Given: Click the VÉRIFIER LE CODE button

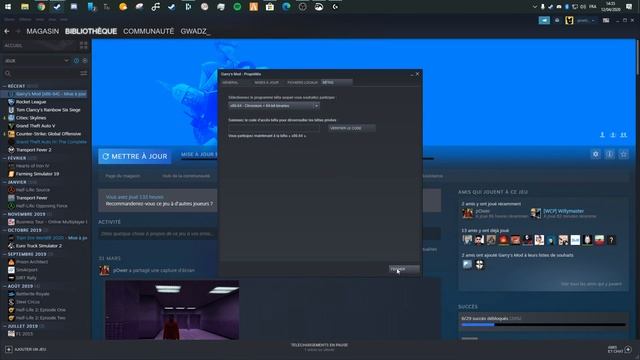Looking at the screenshot, I should [x=351, y=128].
